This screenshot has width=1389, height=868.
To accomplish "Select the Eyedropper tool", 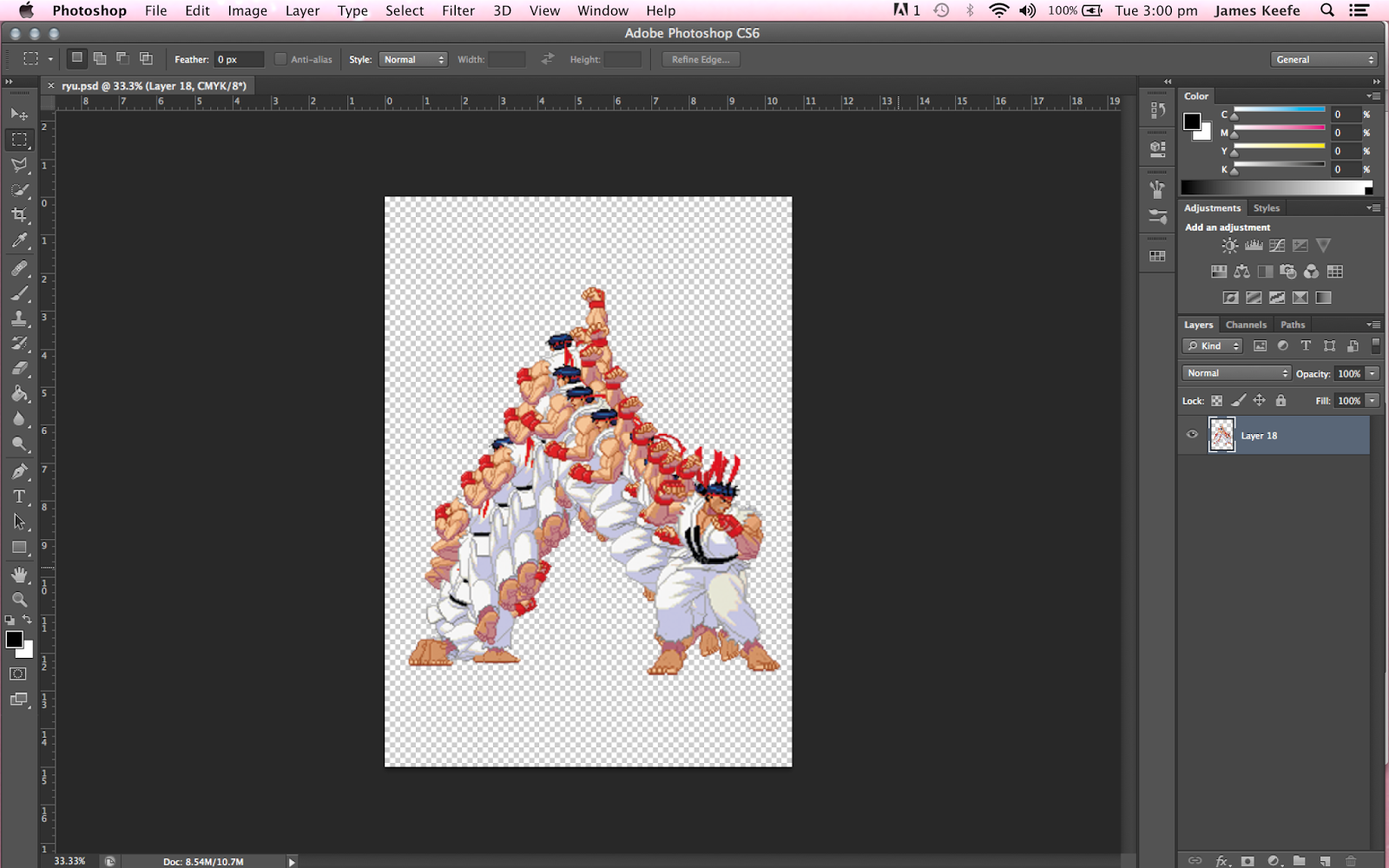I will pos(19,240).
